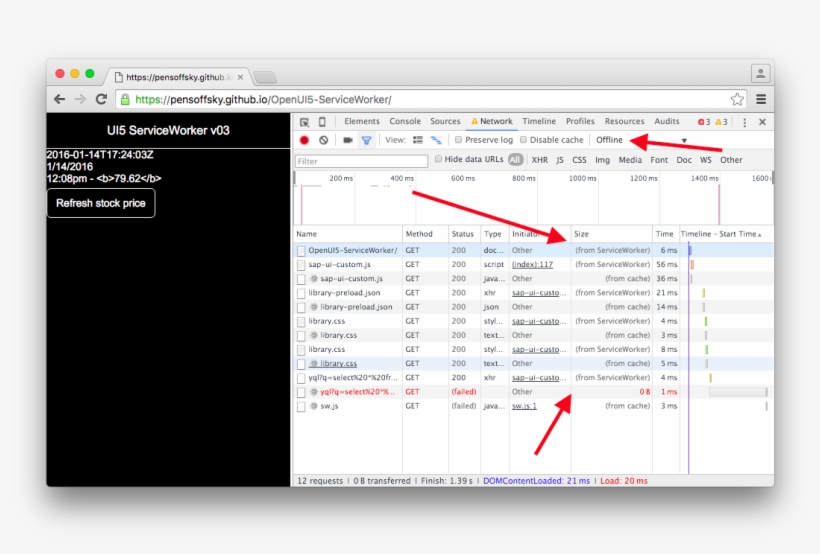Activate the DevTools inspect element icon
The width and height of the screenshot is (820, 554).
[x=304, y=122]
